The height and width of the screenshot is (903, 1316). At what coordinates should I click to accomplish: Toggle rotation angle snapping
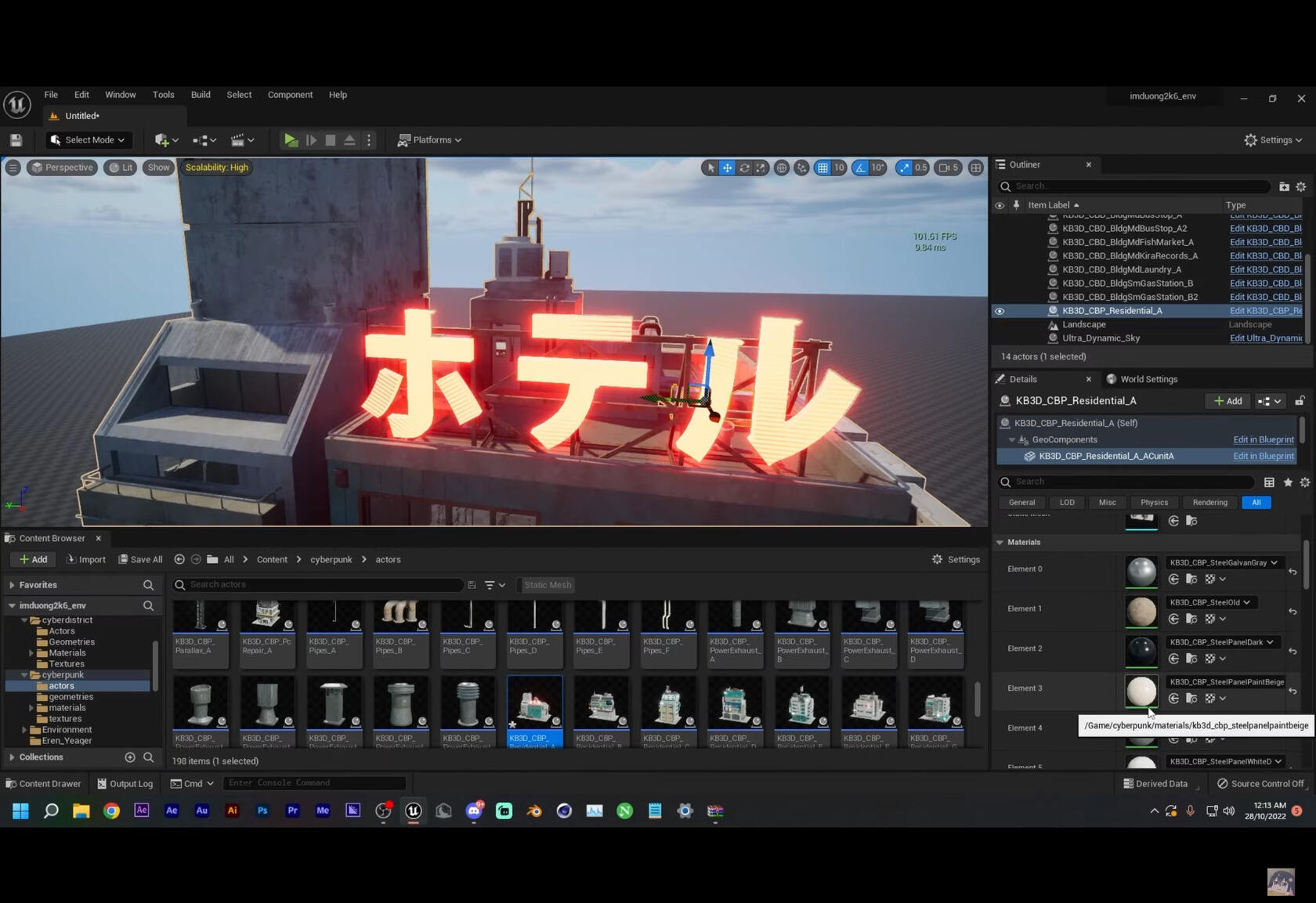pos(861,168)
